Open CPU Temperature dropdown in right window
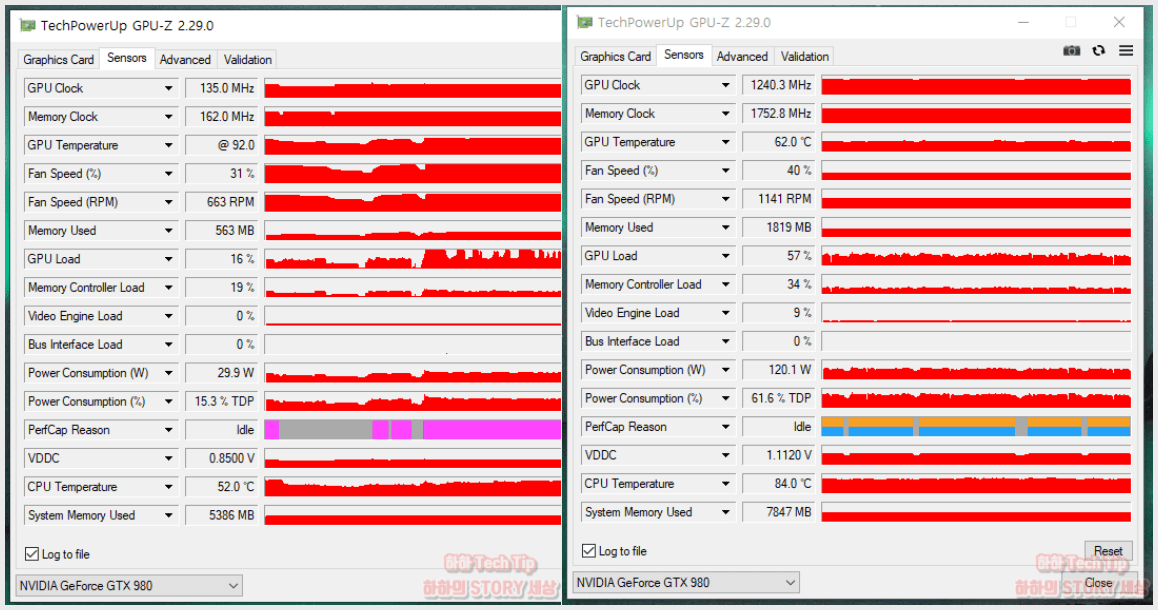Image resolution: width=1158 pixels, height=610 pixels. click(725, 484)
